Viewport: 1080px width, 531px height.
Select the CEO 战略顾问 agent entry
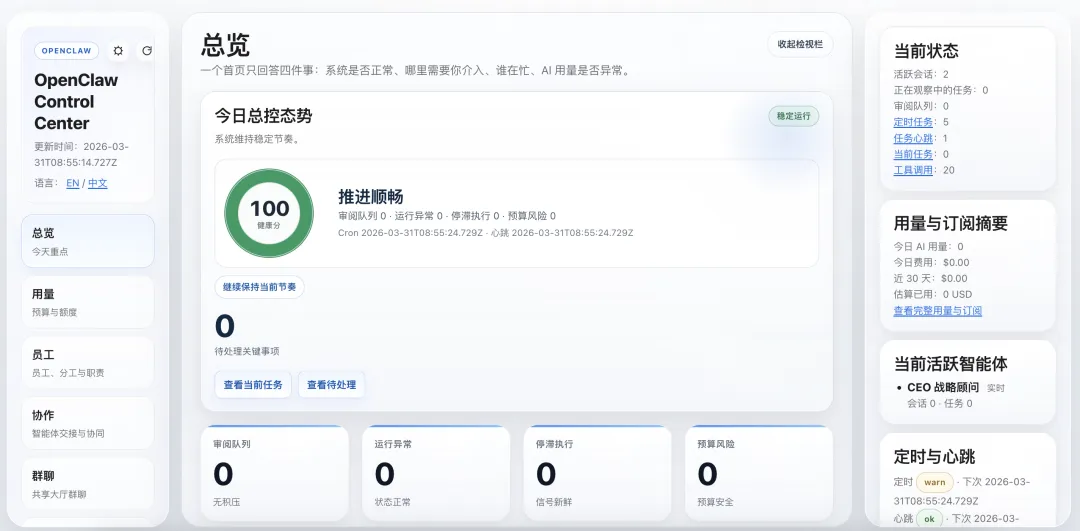[942, 388]
